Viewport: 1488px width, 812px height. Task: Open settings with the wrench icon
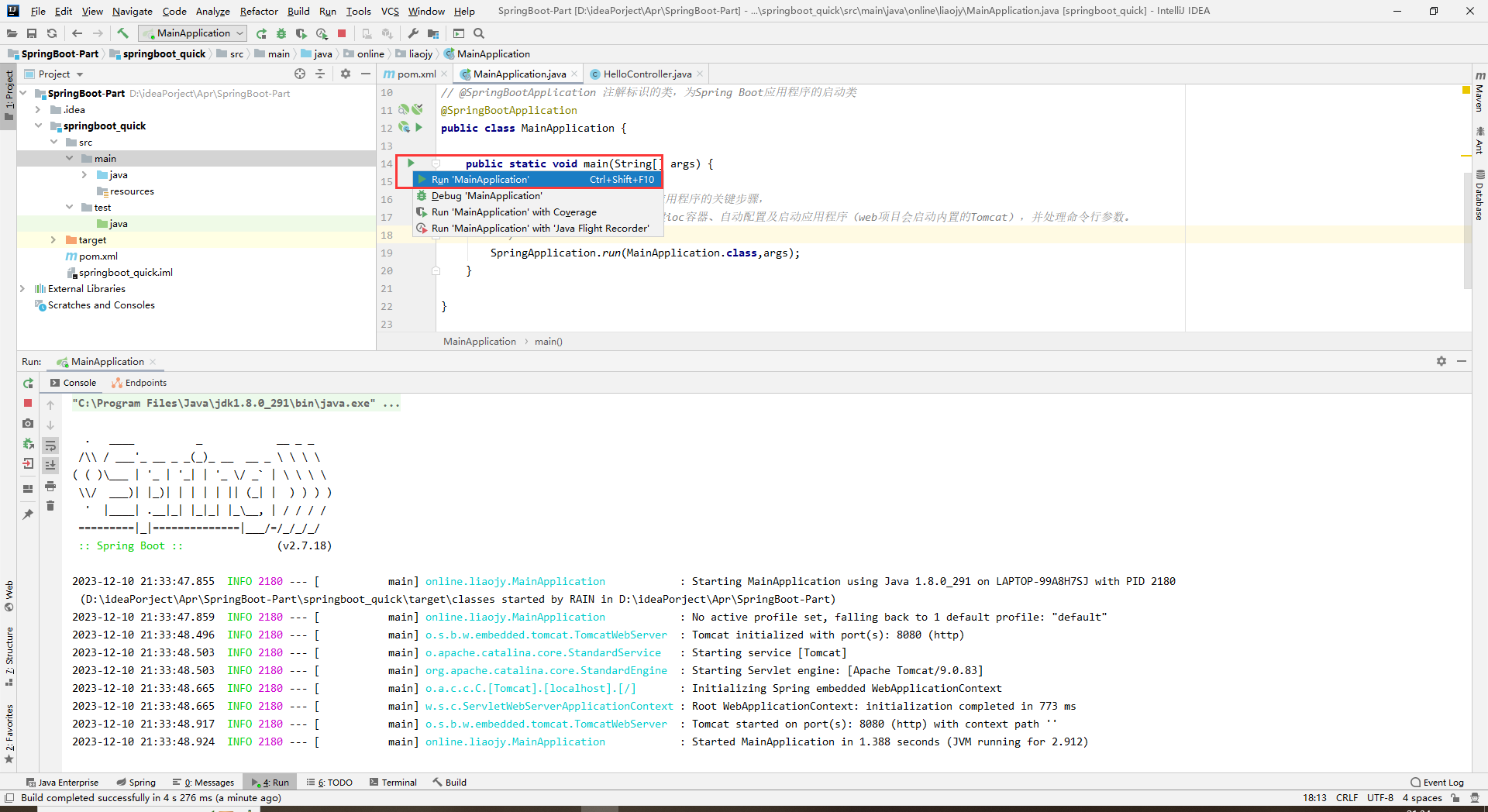coord(413,33)
